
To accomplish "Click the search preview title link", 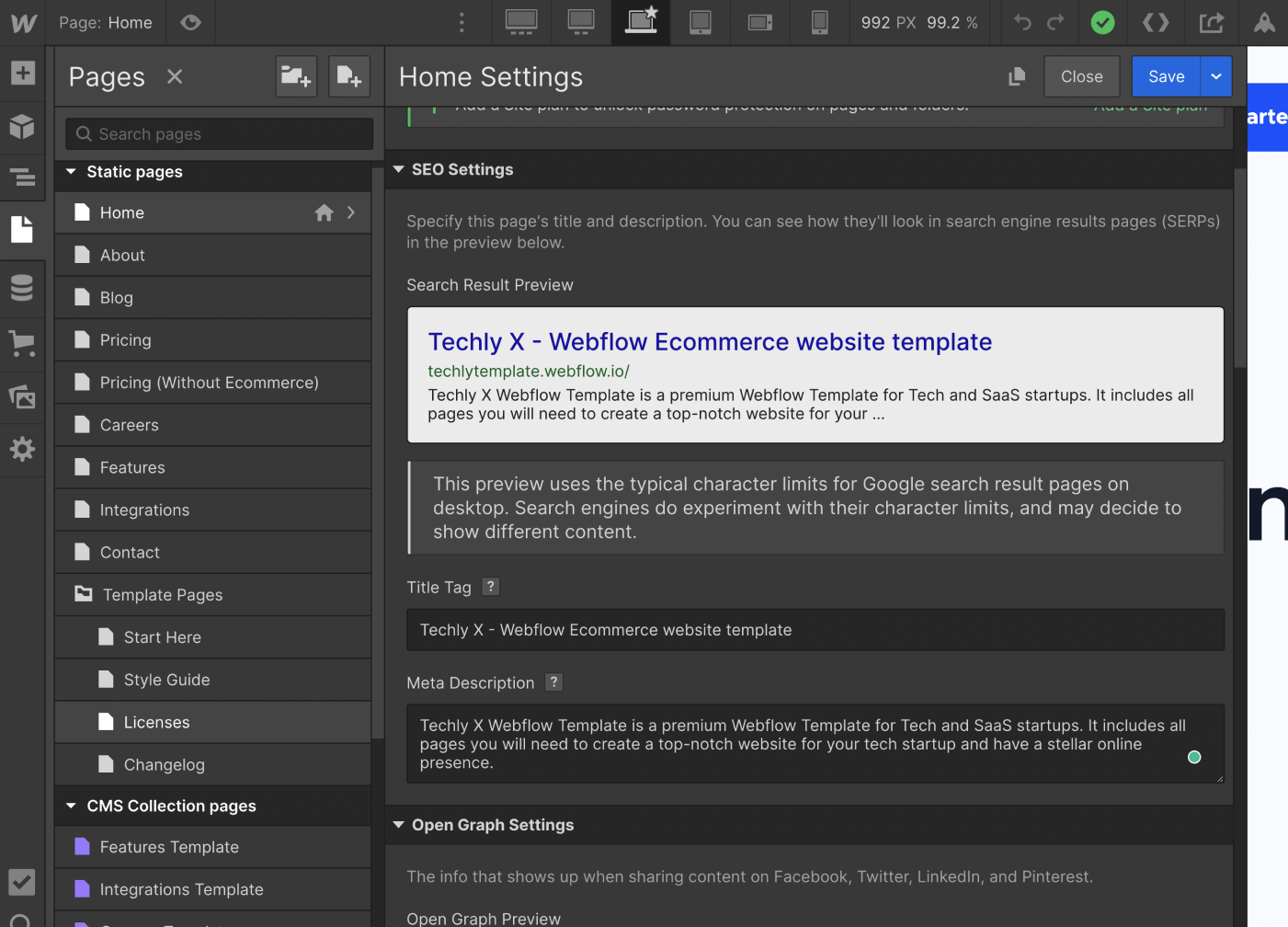I will [x=710, y=342].
